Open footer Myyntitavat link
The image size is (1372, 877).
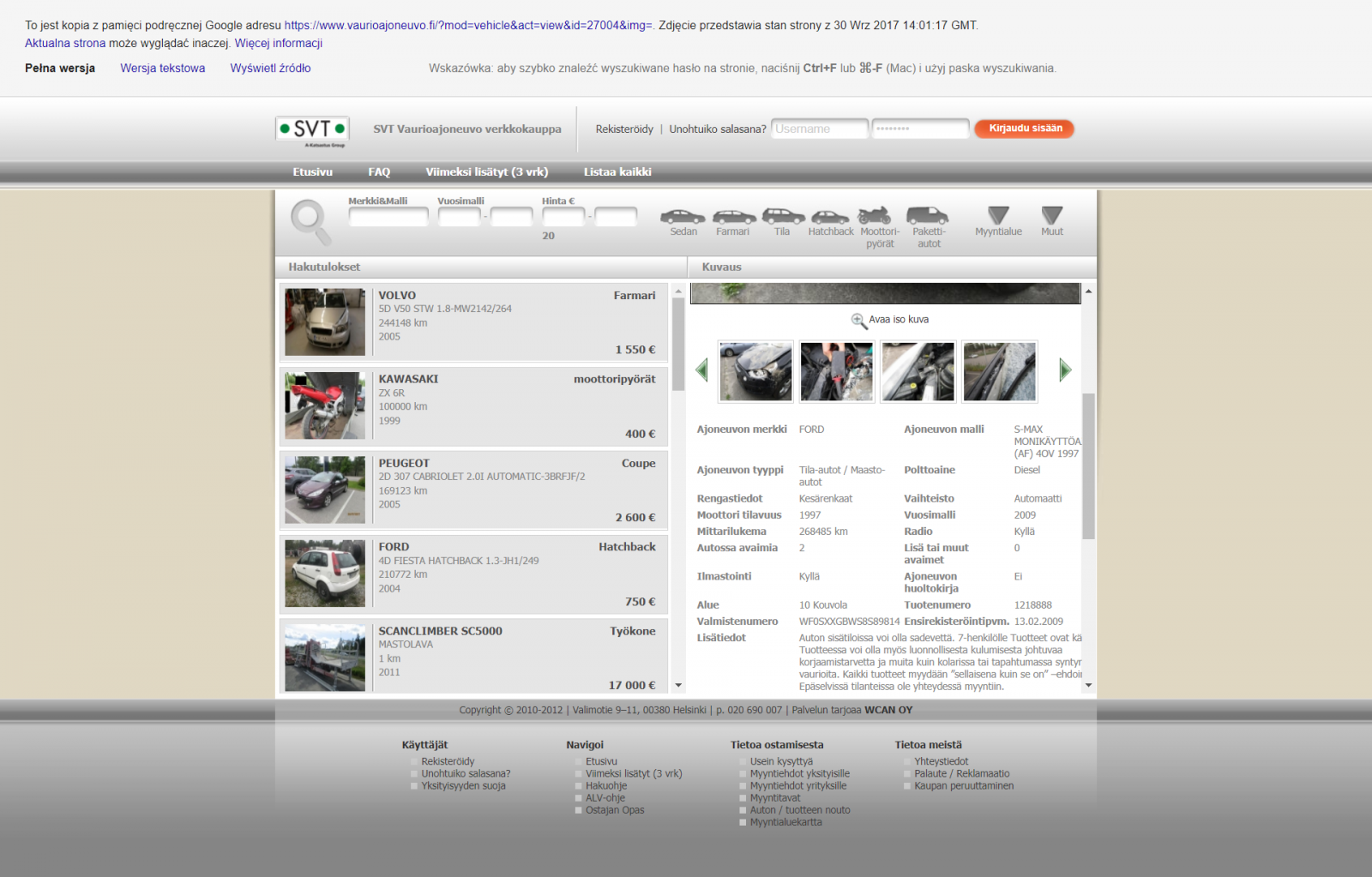click(x=775, y=798)
